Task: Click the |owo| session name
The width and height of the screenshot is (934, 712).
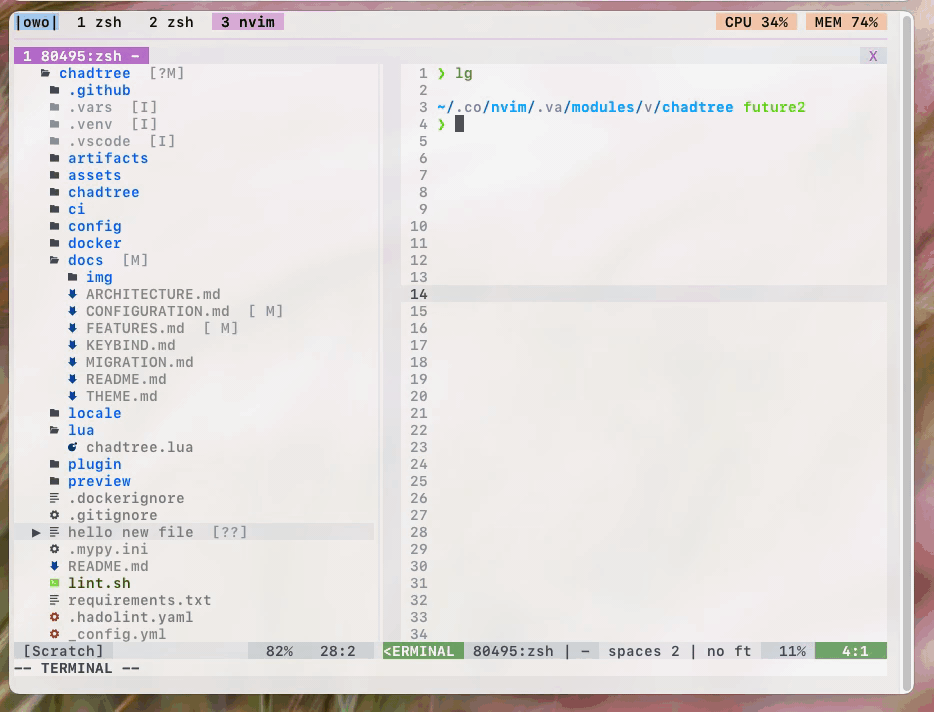Action: click(37, 22)
